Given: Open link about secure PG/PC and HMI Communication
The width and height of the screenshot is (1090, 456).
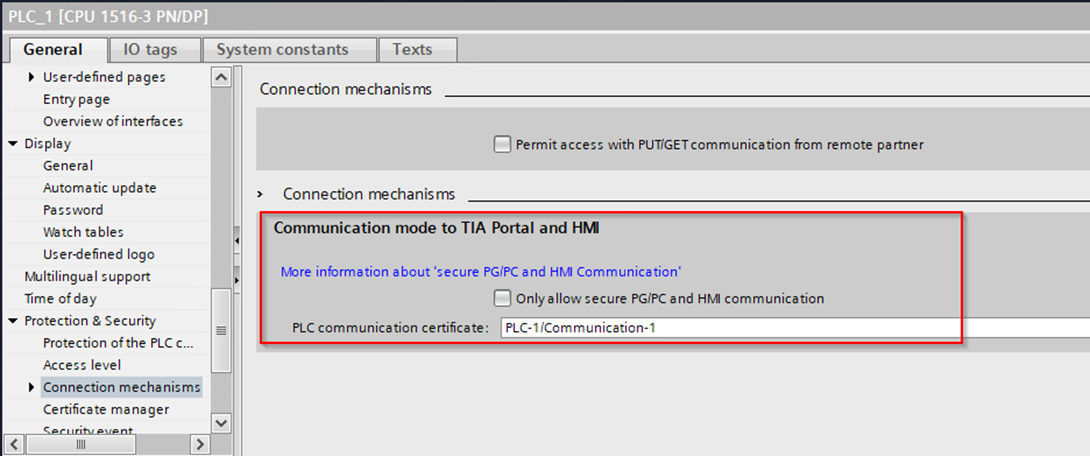Looking at the screenshot, I should pos(481,272).
